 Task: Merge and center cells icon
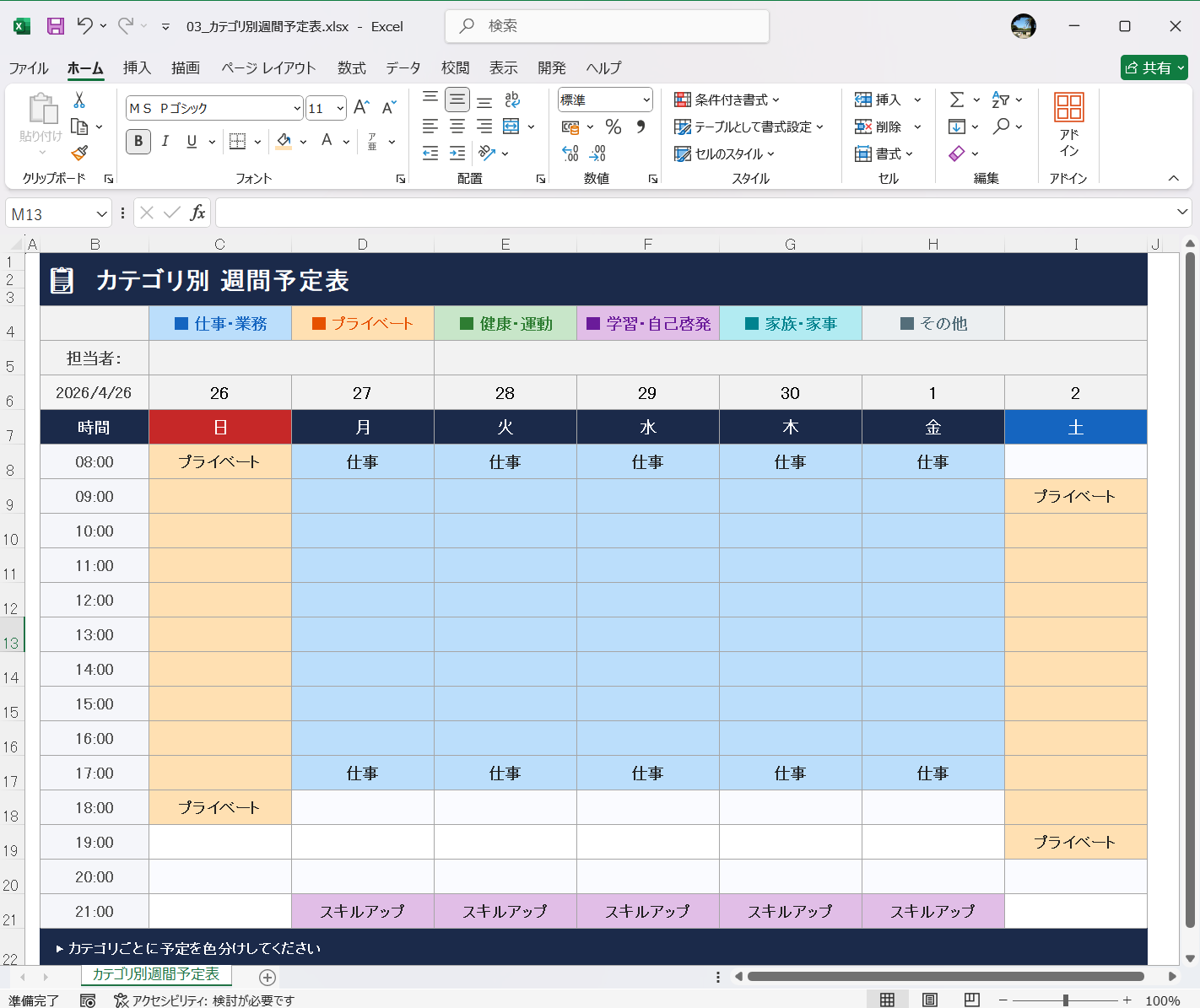(511, 127)
